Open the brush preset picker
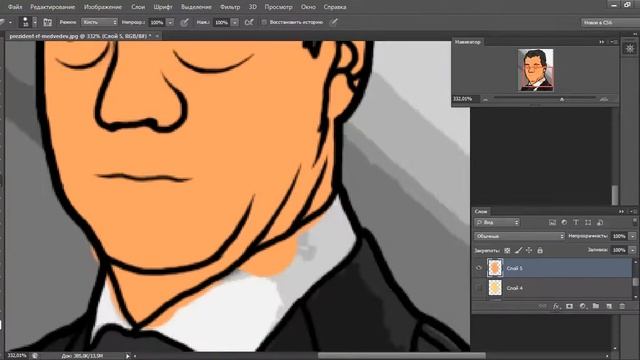The height and width of the screenshot is (360, 640). (x=29, y=22)
